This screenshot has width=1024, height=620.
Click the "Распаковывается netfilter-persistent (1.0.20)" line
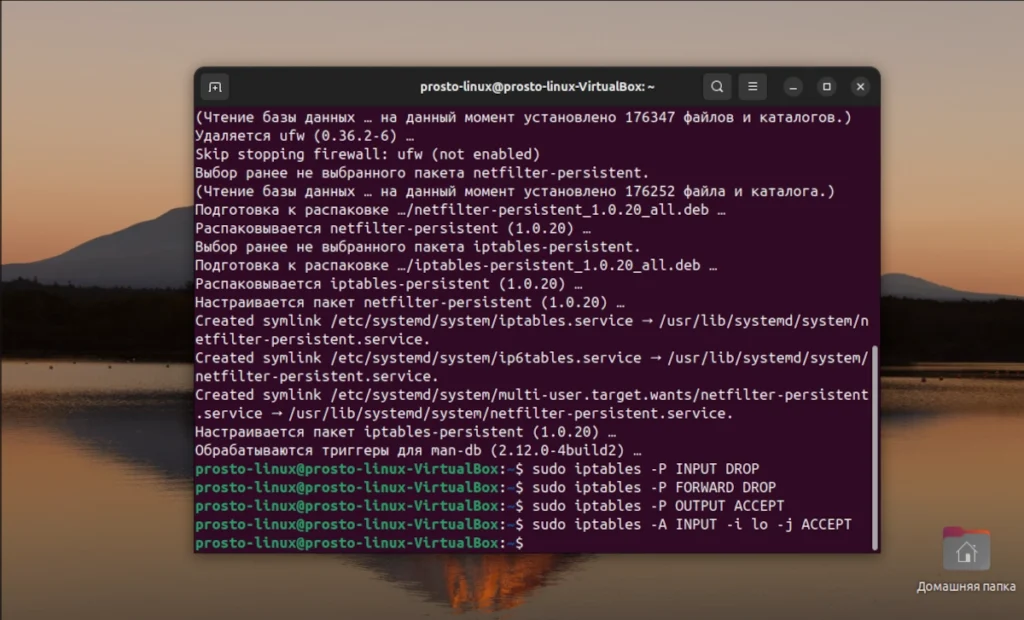392,229
